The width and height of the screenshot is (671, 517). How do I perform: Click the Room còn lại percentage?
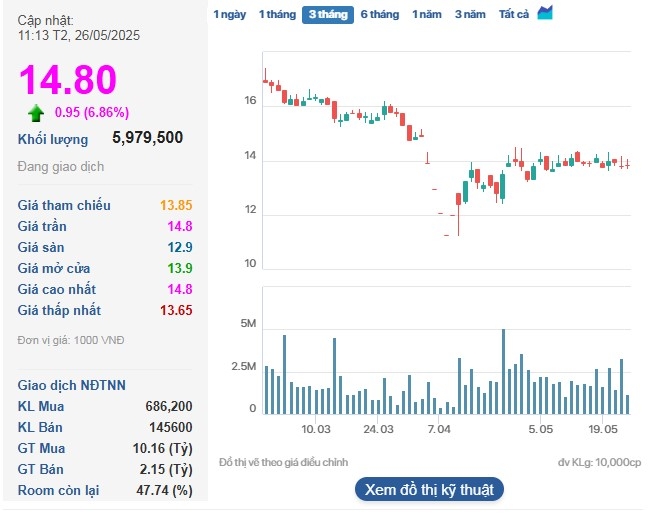pyautogui.click(x=164, y=490)
